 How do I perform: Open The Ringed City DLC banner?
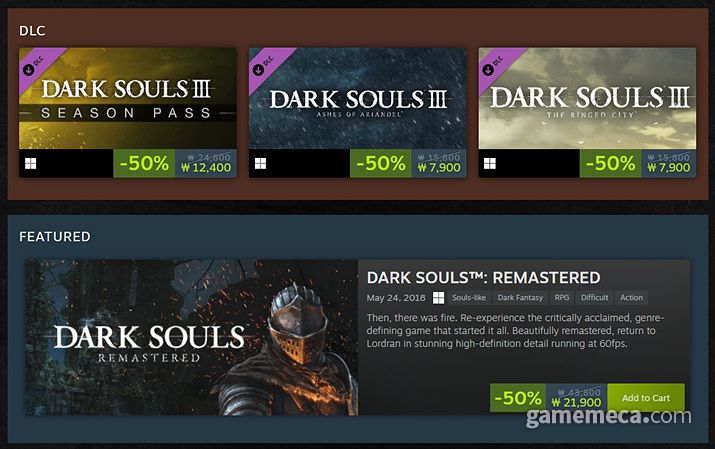coord(588,98)
